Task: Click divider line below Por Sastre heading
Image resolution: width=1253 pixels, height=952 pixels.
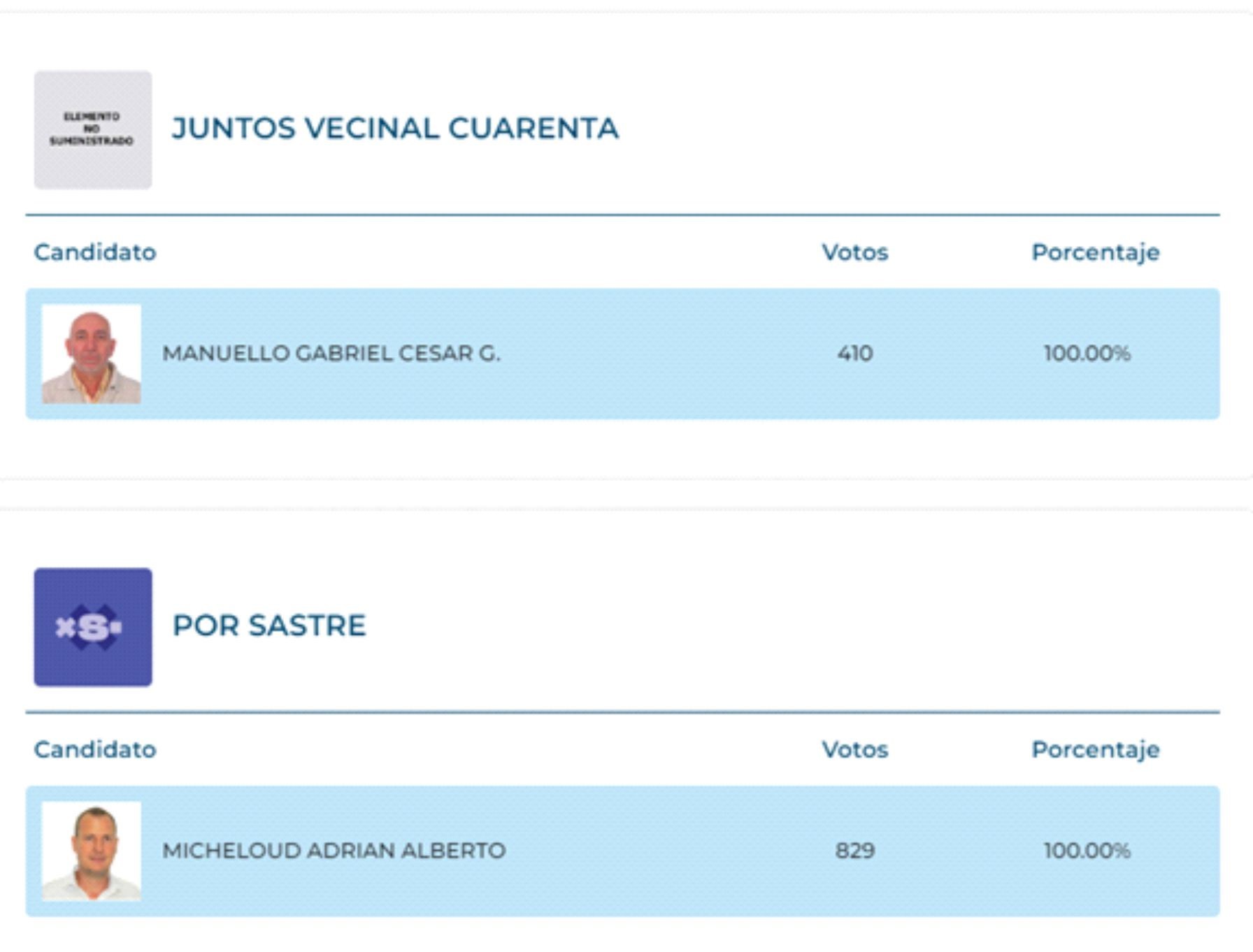Action: point(622,712)
